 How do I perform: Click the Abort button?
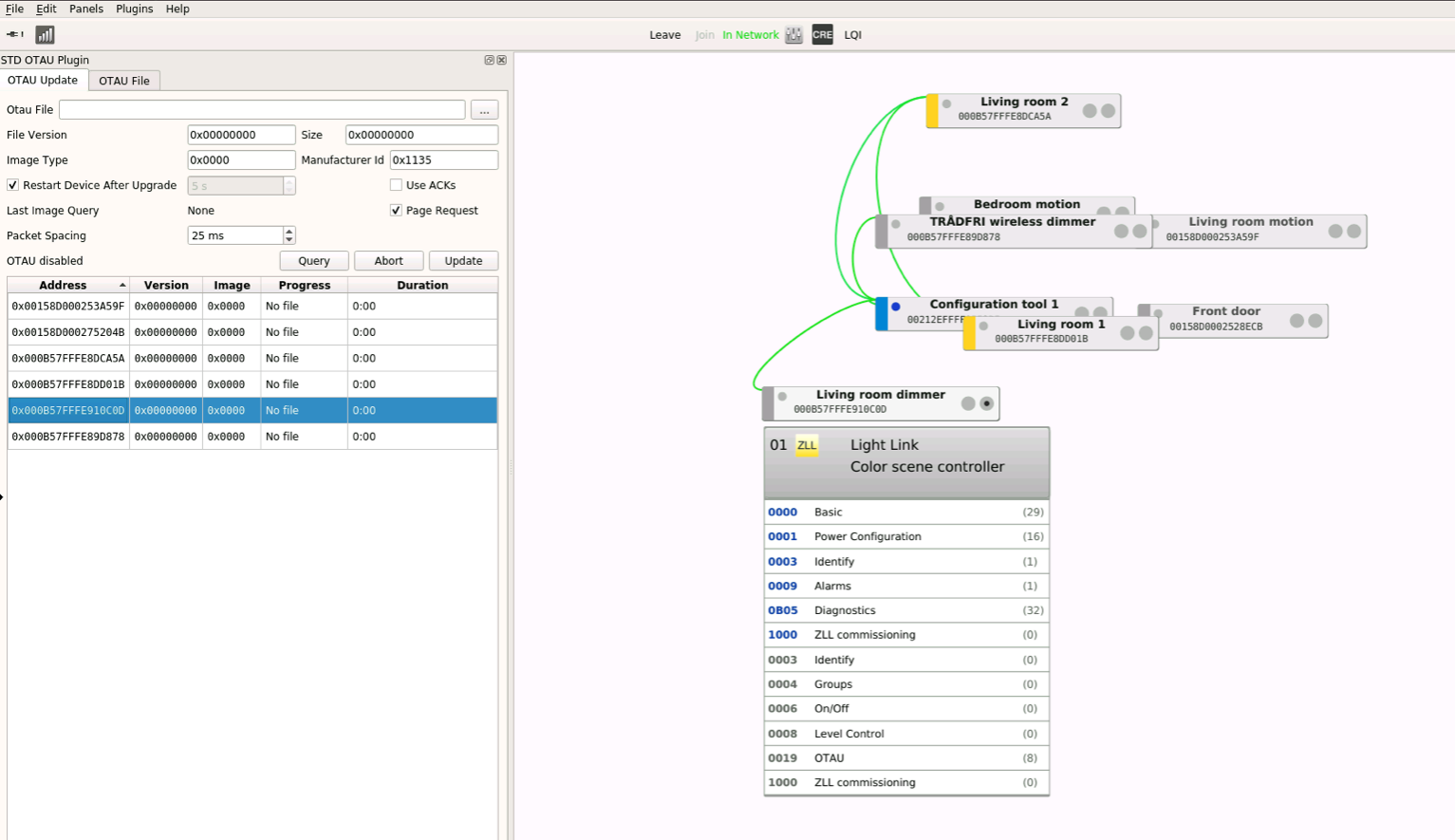(x=388, y=261)
